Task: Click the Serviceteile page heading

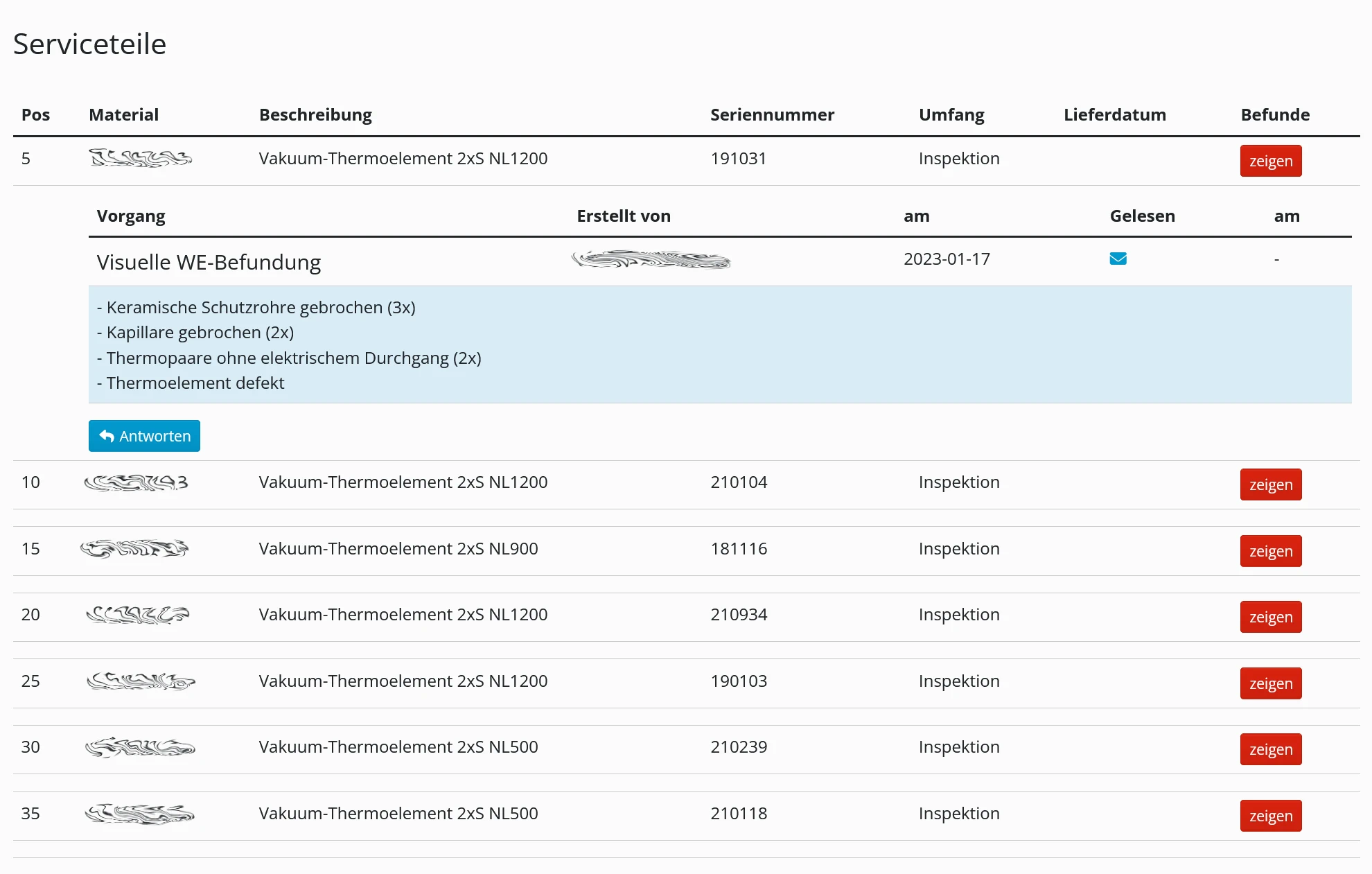Action: [89, 44]
